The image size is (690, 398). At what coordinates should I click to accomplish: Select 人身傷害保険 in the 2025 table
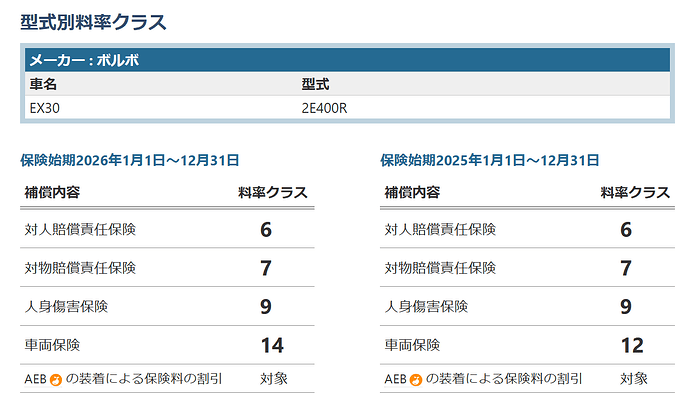point(426,306)
